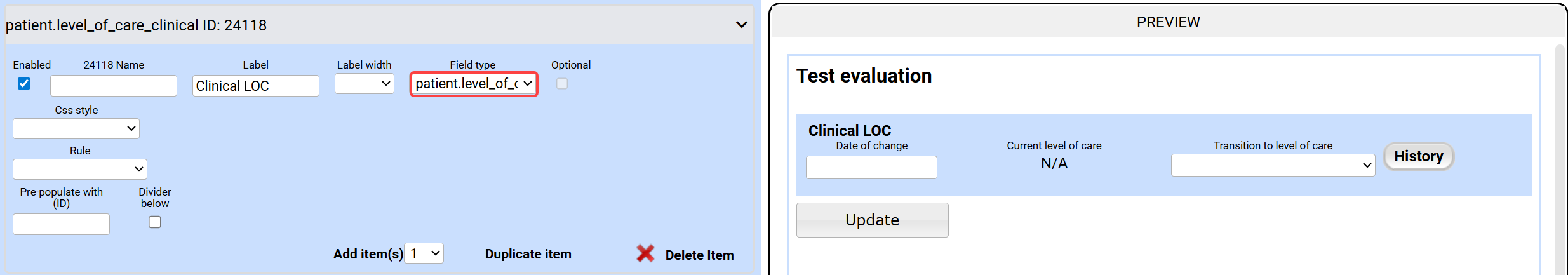Open the Add item(s) count dropdown
The height and width of the screenshot is (275, 1568).
click(x=424, y=253)
